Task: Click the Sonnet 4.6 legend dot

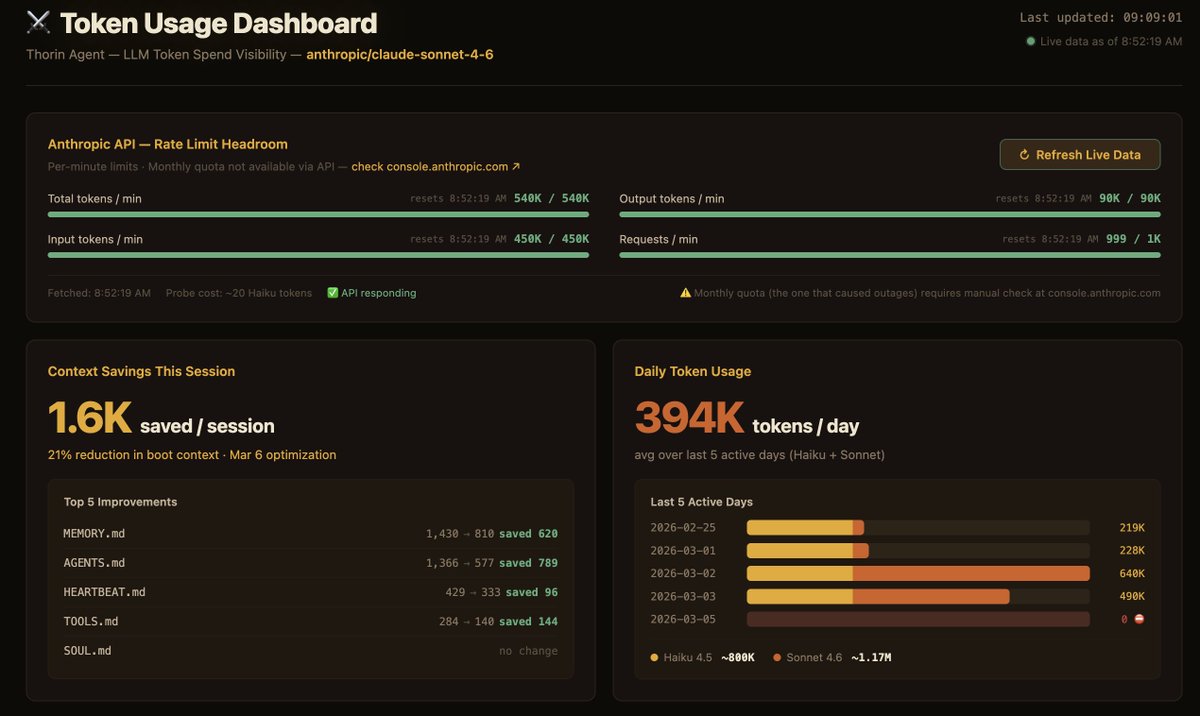Action: [777, 657]
